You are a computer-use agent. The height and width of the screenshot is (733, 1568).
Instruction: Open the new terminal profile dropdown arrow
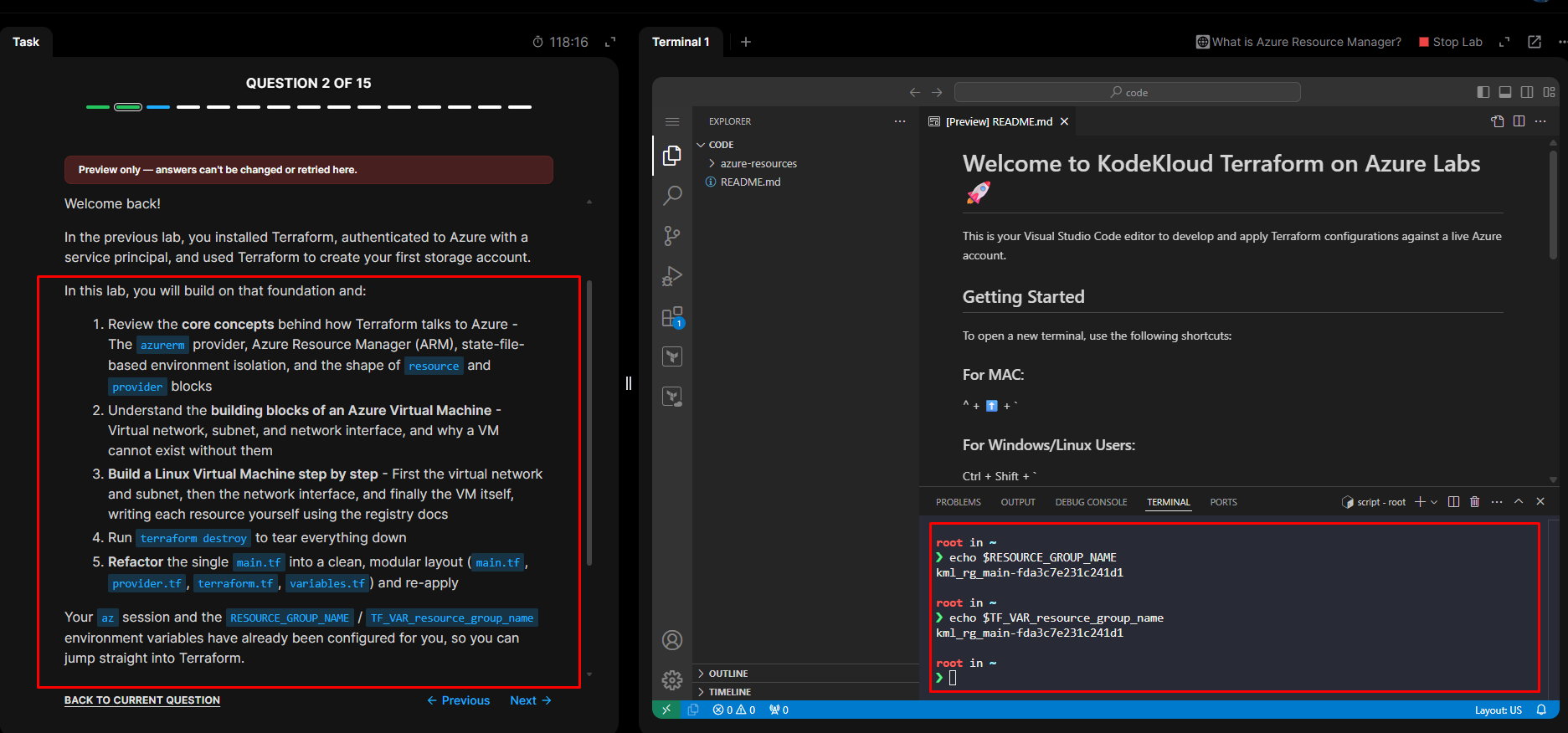[1434, 502]
